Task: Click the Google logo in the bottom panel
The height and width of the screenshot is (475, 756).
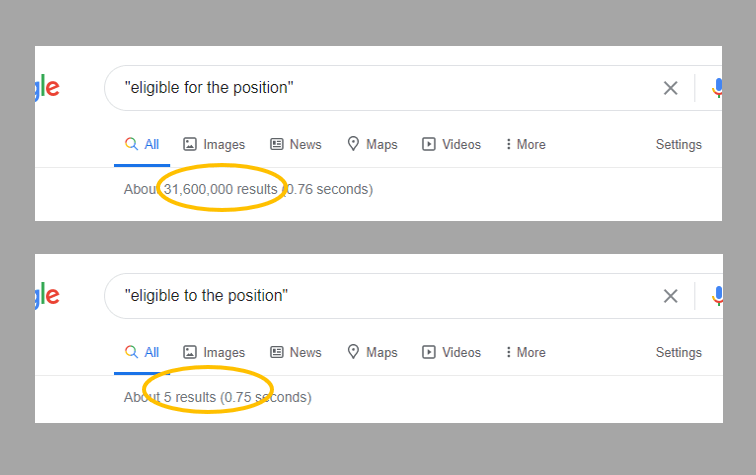Action: click(47, 295)
